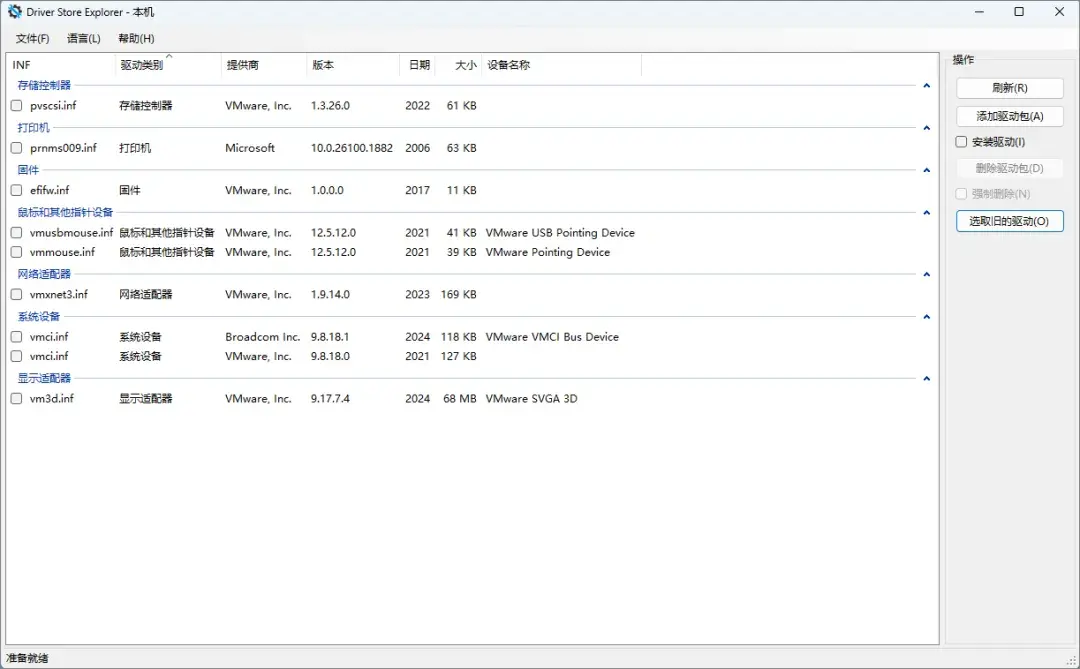1080x669 pixels.
Task: Close the Driver Store Explorer window
Action: pyautogui.click(x=1059, y=12)
